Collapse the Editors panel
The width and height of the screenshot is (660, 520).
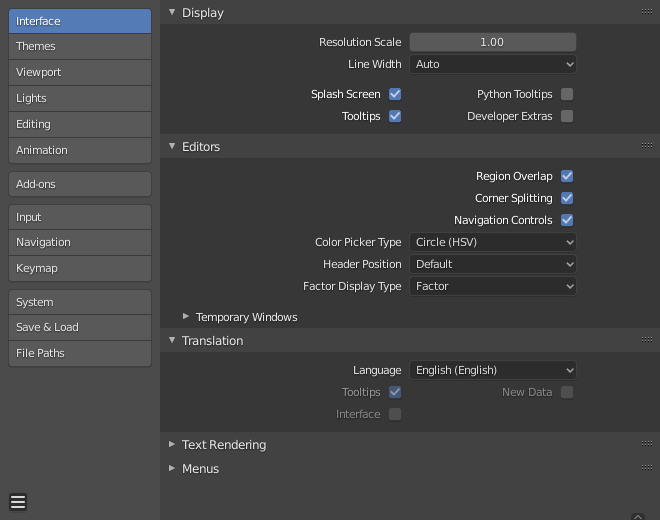pos(172,146)
